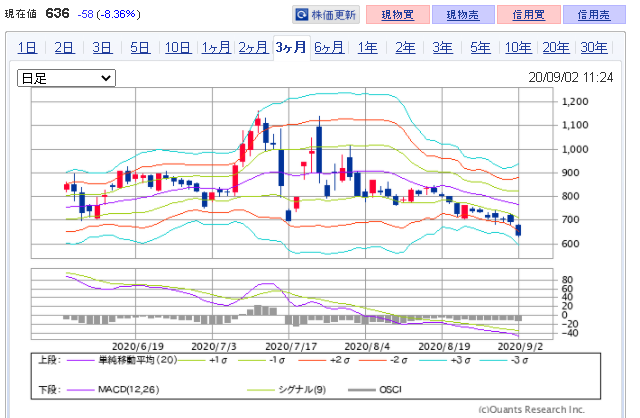640x418 pixels.
Task: Select the 10年 range tab
Action: [518, 48]
